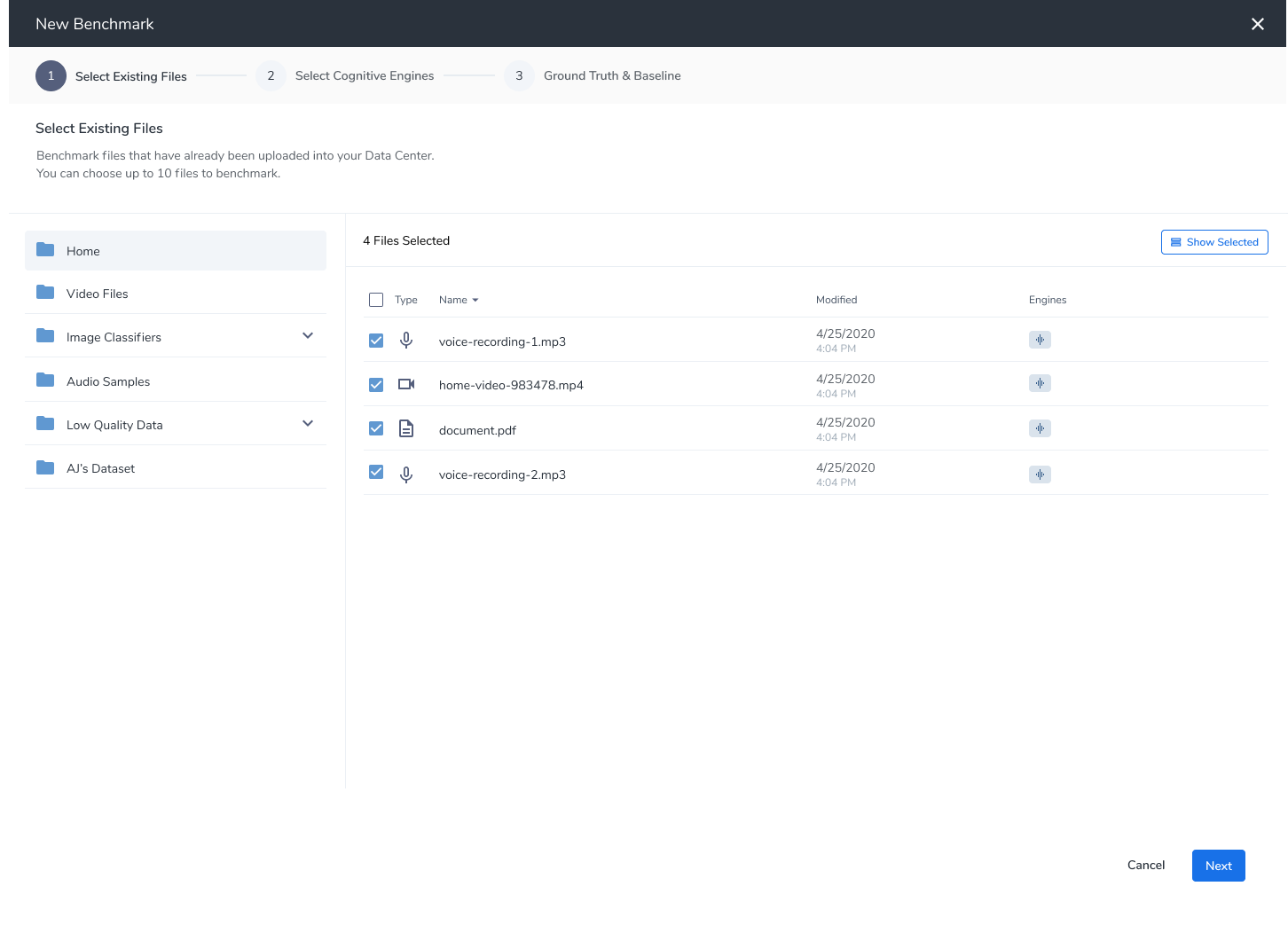Click the voice-recording-1.mp3 file name
Screen dimensions: 1288x941
click(x=502, y=341)
